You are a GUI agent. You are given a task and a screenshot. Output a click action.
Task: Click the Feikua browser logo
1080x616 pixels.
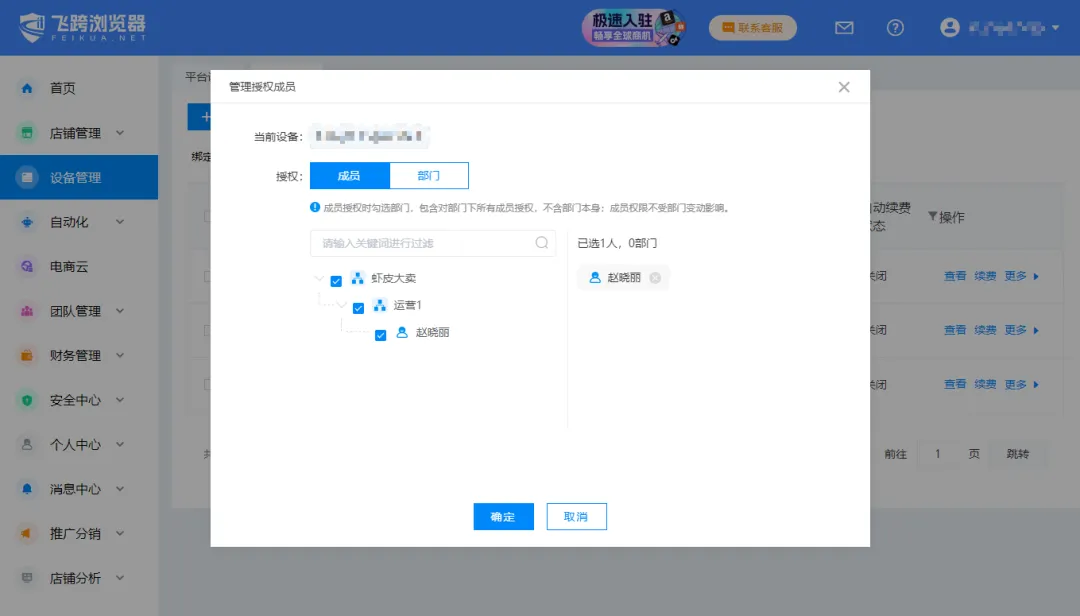click(x=82, y=28)
